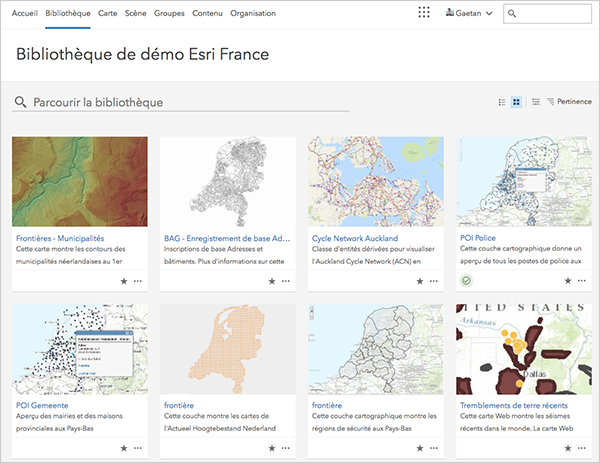Open more options for POI Gemeente

[x=138, y=448]
